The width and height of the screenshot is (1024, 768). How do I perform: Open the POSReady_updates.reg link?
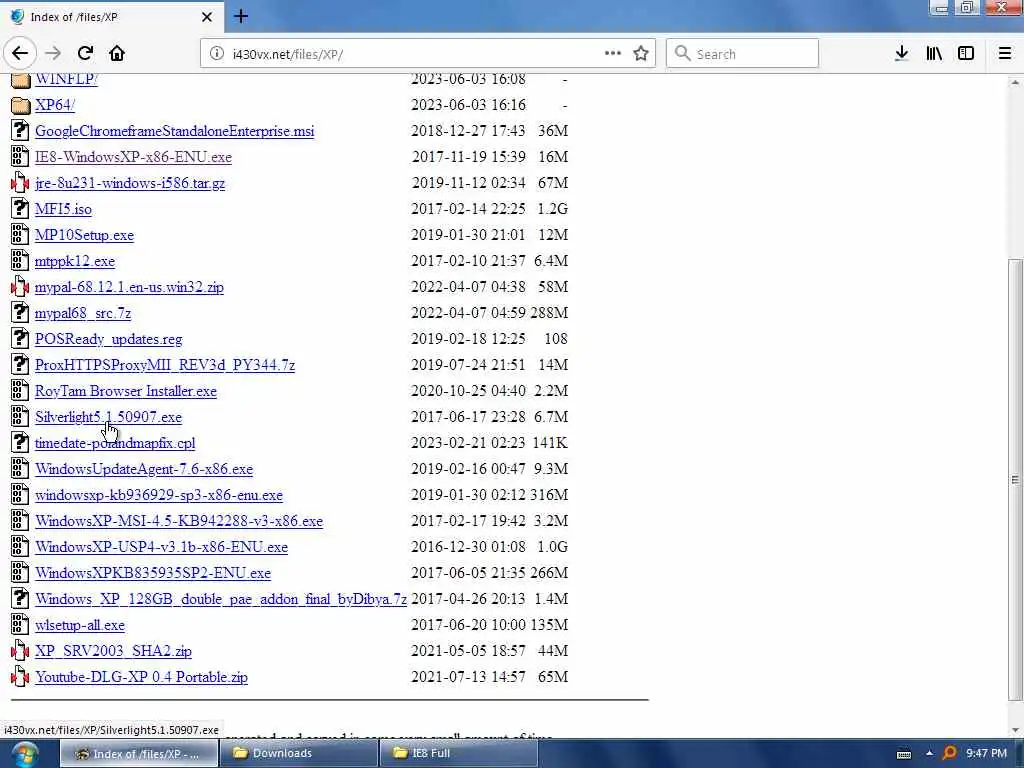(108, 339)
